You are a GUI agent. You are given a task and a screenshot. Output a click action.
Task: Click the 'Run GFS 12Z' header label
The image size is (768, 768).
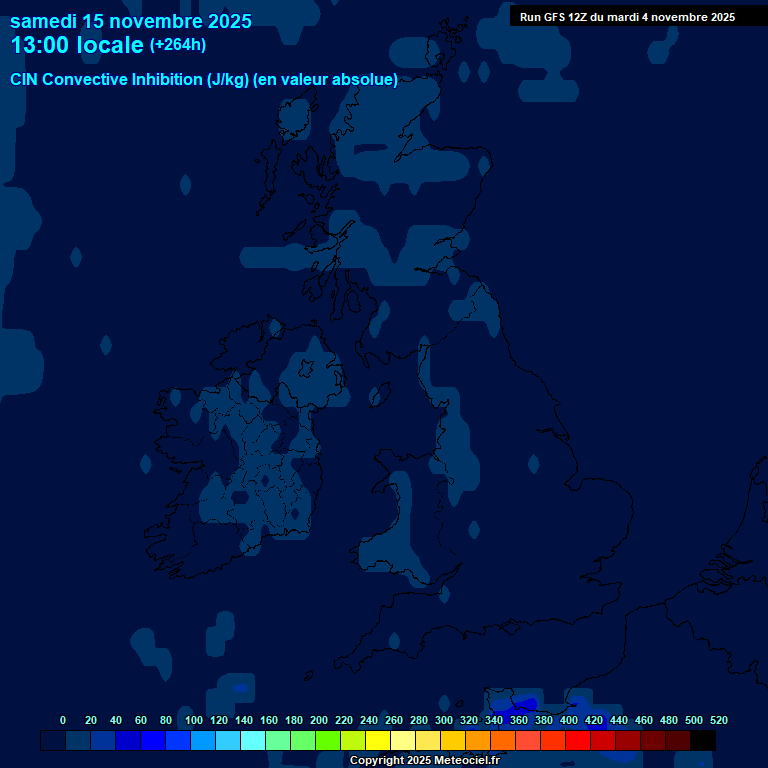(627, 16)
